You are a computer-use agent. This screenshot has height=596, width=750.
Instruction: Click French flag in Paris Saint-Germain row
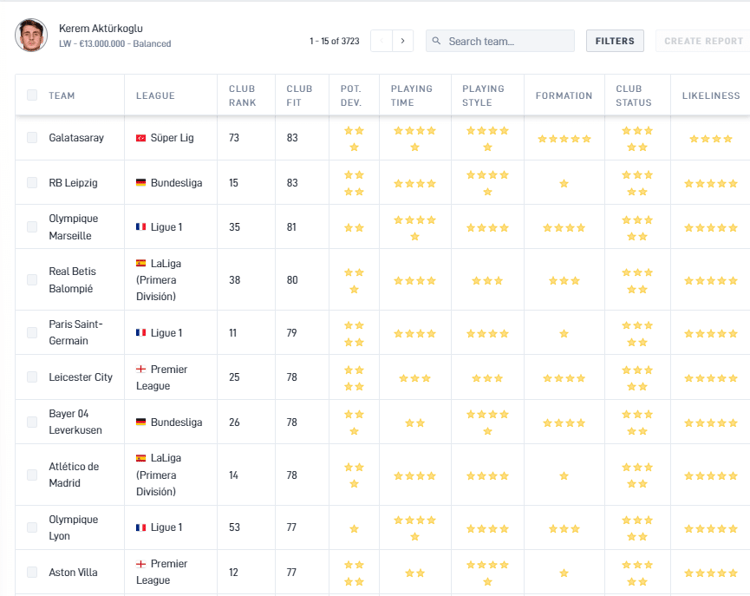click(x=141, y=332)
